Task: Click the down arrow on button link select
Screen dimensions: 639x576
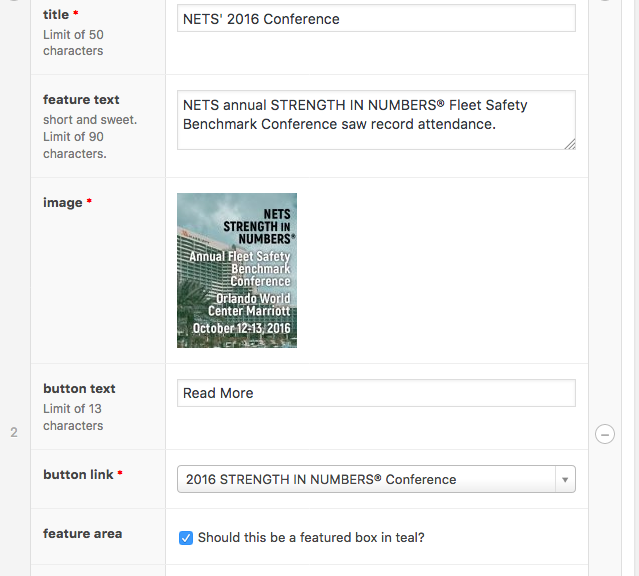Action: 565,480
